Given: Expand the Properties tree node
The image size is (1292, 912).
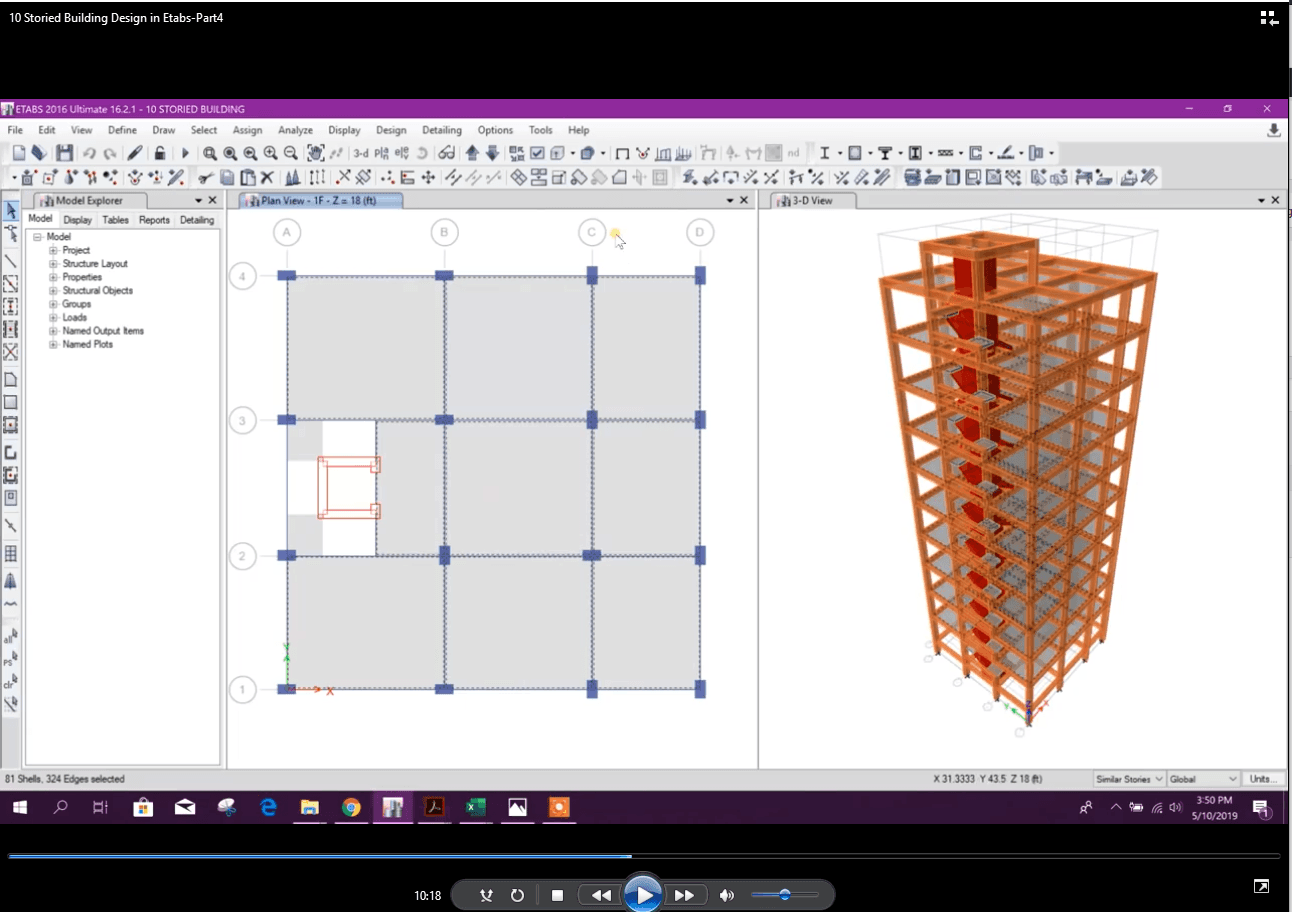Looking at the screenshot, I should [54, 277].
